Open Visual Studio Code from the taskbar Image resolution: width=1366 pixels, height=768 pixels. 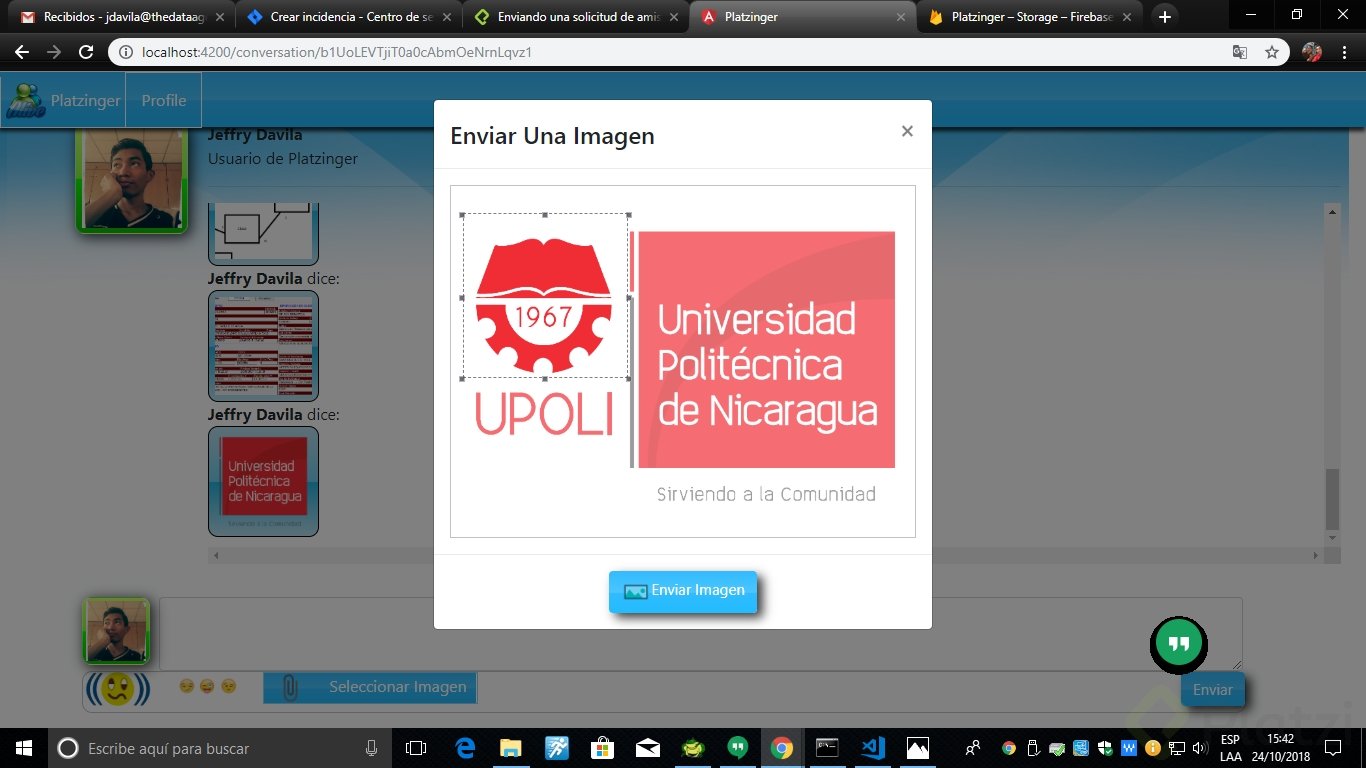coord(872,748)
